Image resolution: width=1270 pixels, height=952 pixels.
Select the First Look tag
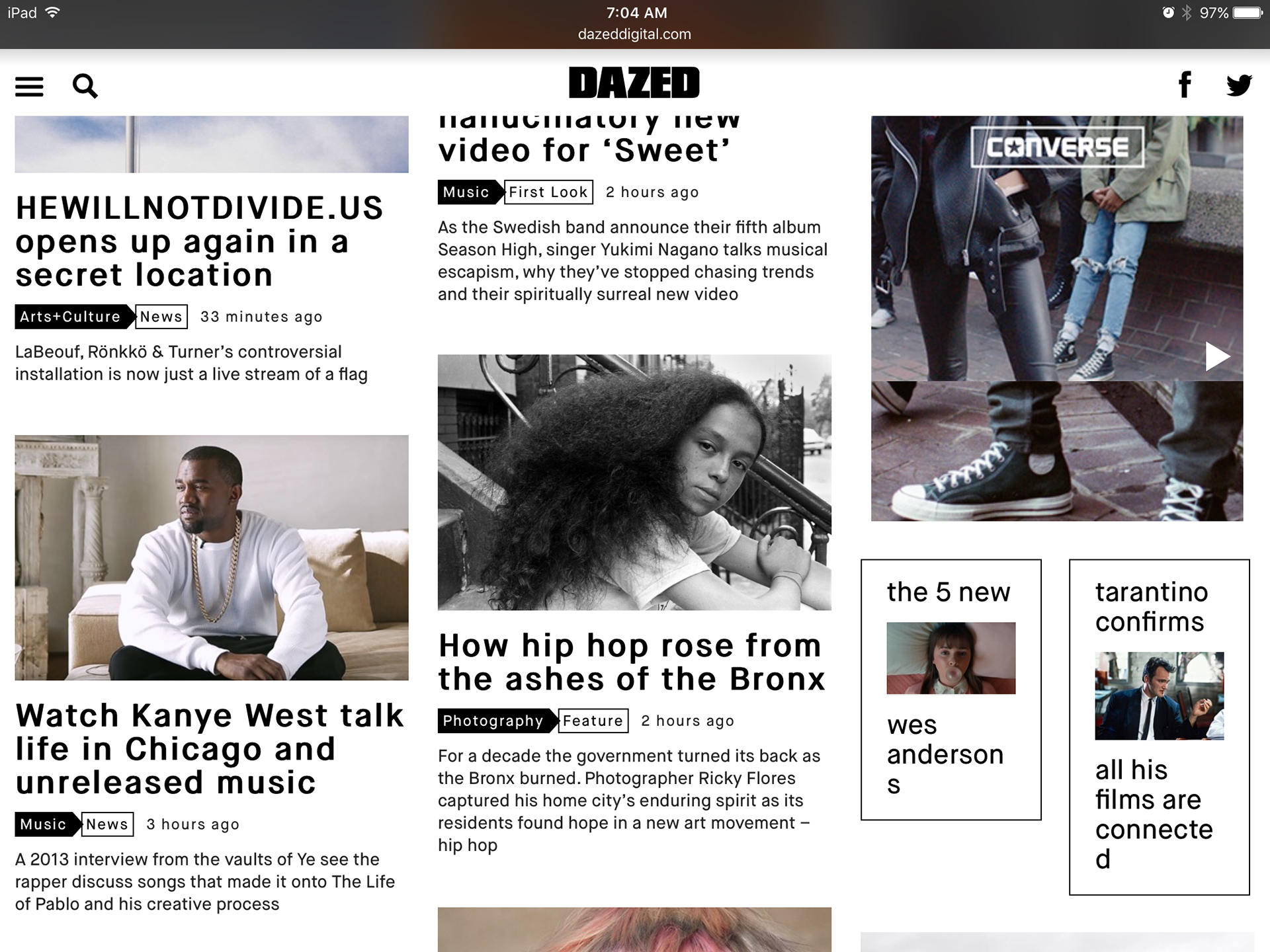[548, 192]
